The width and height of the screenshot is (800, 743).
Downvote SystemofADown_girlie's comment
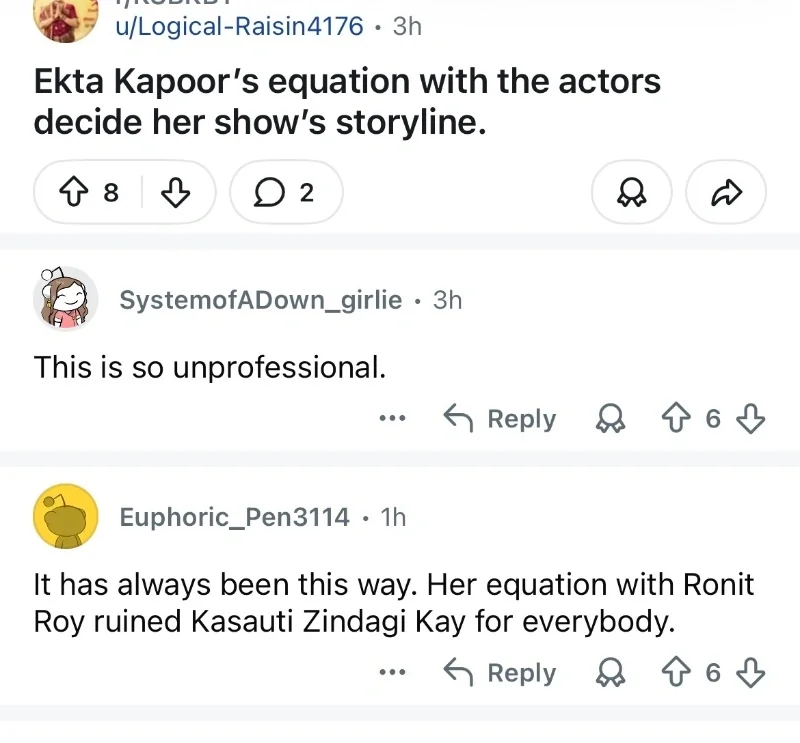click(751, 418)
